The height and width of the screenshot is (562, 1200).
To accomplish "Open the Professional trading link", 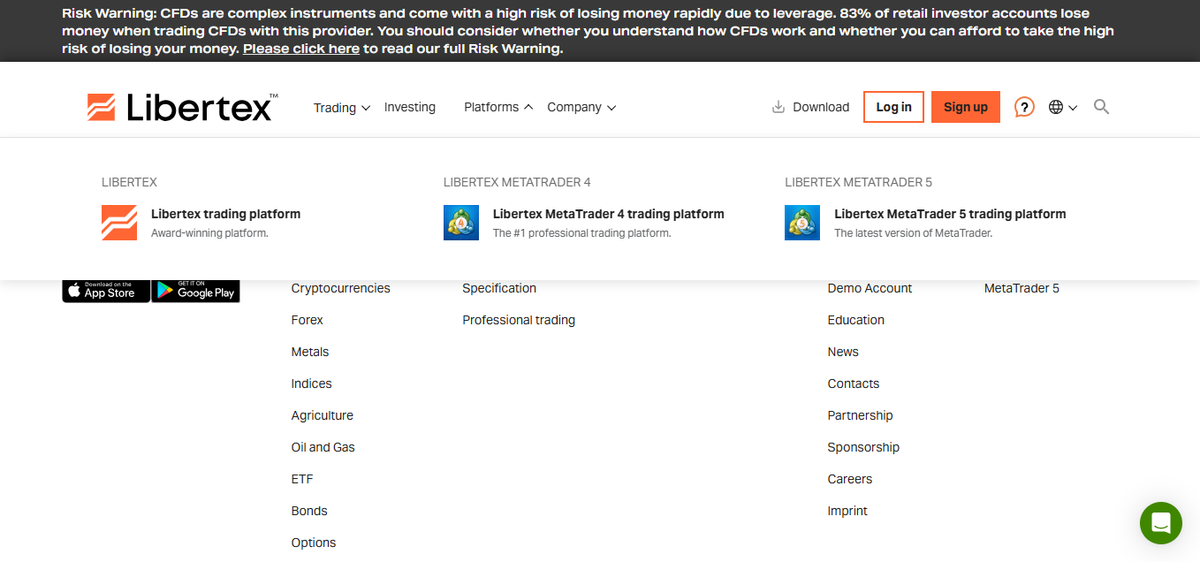I will (x=519, y=320).
